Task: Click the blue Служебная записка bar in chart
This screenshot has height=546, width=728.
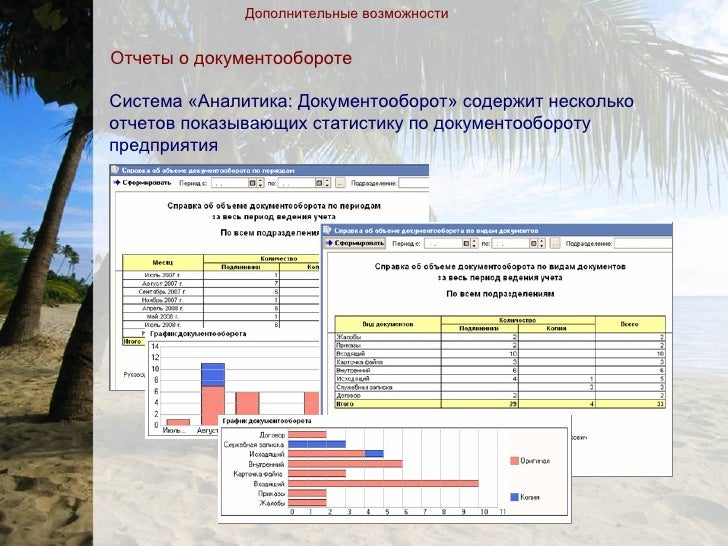Action: pos(317,444)
